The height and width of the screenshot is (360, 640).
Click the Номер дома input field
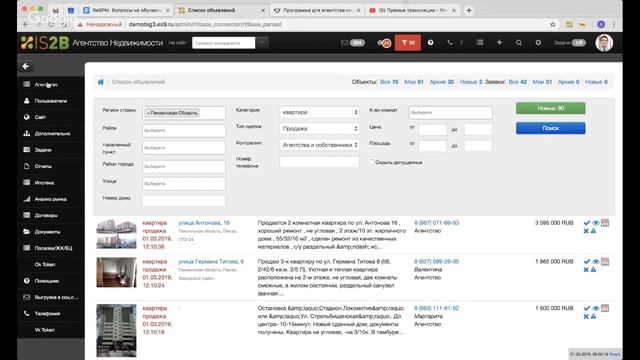point(184,200)
